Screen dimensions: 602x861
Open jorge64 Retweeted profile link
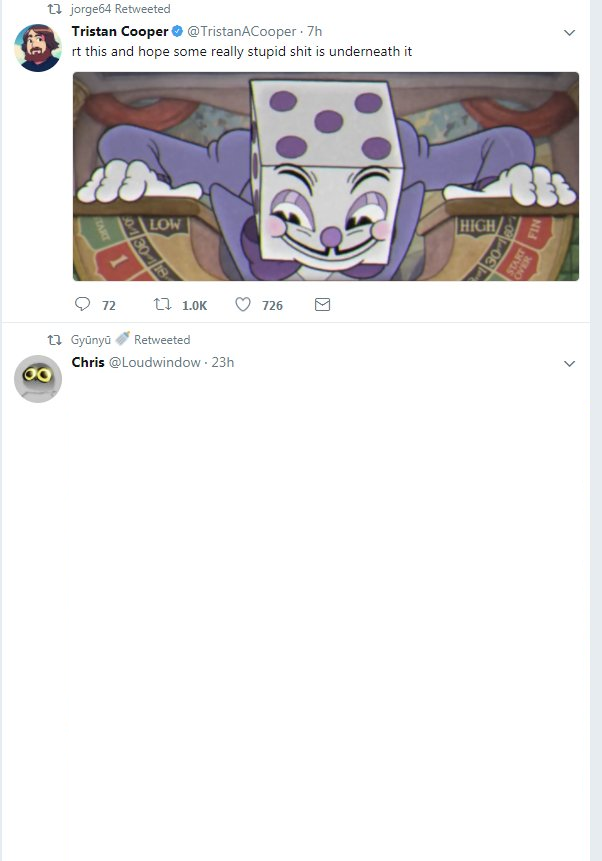pyautogui.click(x=120, y=9)
